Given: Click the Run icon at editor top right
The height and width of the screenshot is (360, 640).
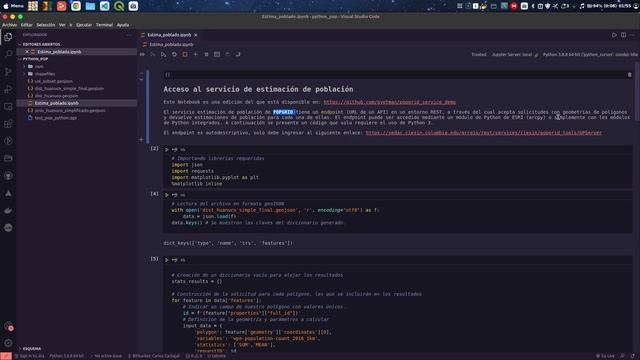Looking at the screenshot, I should [x=614, y=35].
